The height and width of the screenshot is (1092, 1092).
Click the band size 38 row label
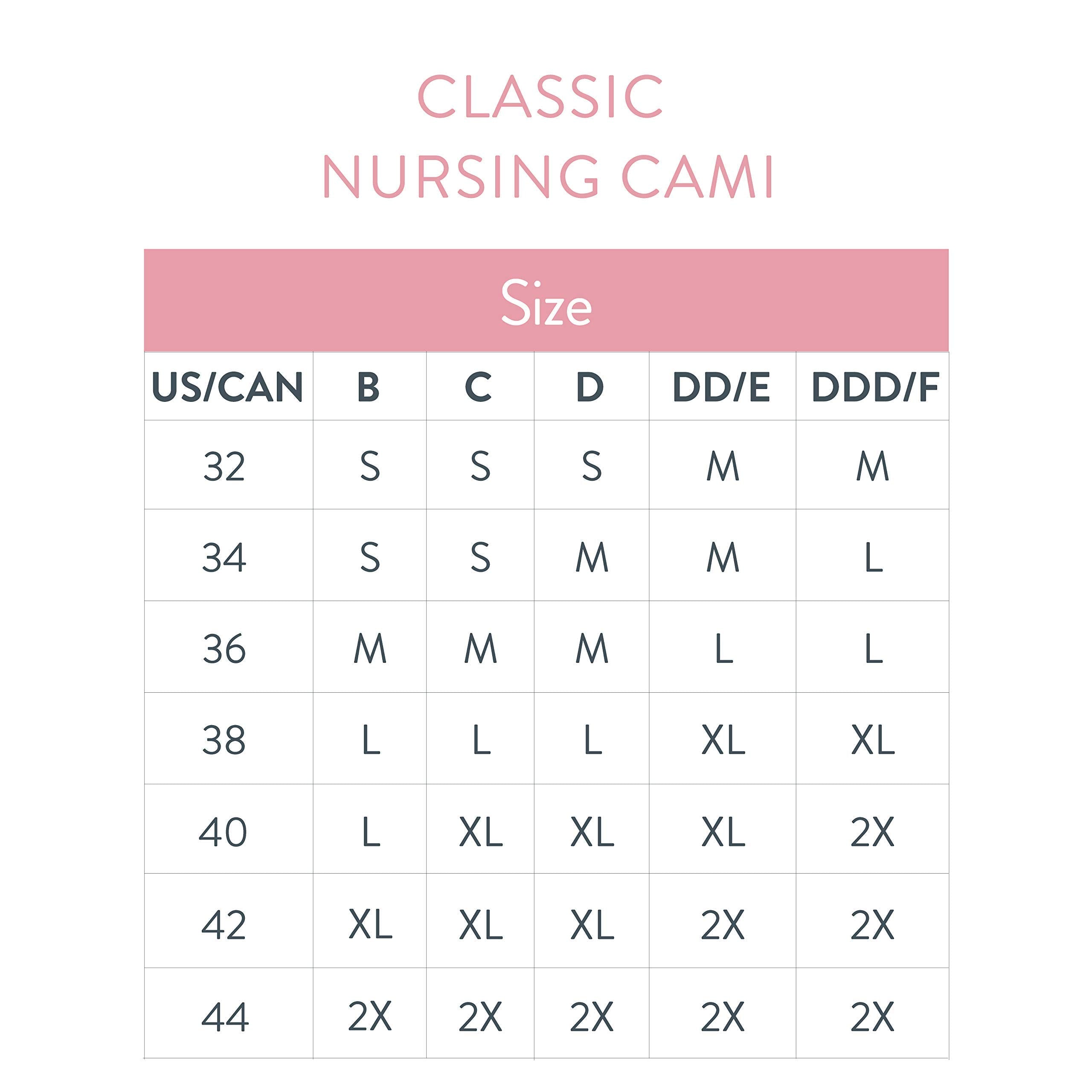(x=224, y=740)
